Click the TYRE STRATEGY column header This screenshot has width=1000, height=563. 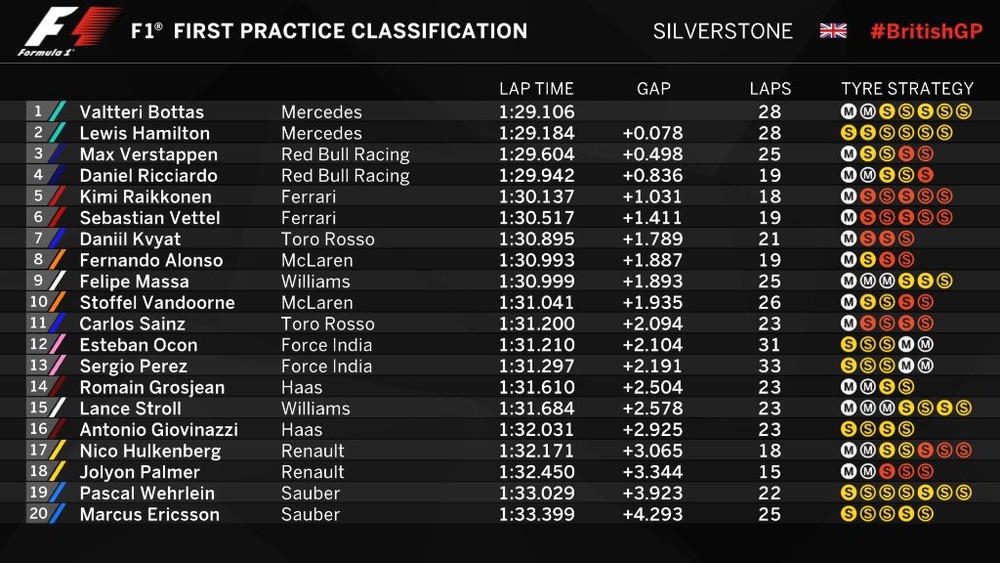pyautogui.click(x=907, y=89)
